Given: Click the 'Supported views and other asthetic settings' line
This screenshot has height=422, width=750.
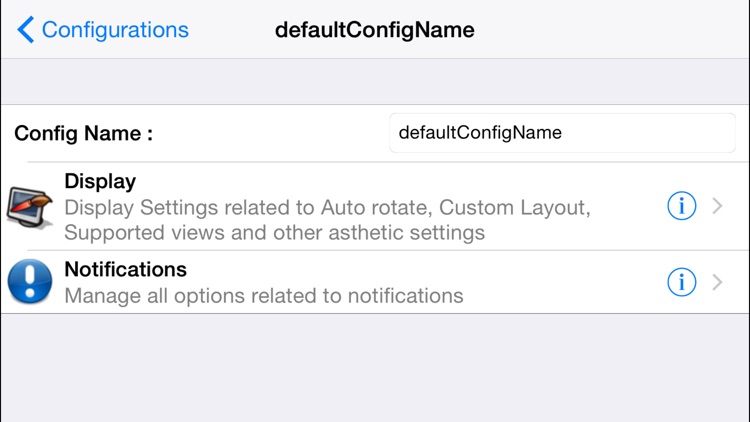Looking at the screenshot, I should click(x=274, y=233).
